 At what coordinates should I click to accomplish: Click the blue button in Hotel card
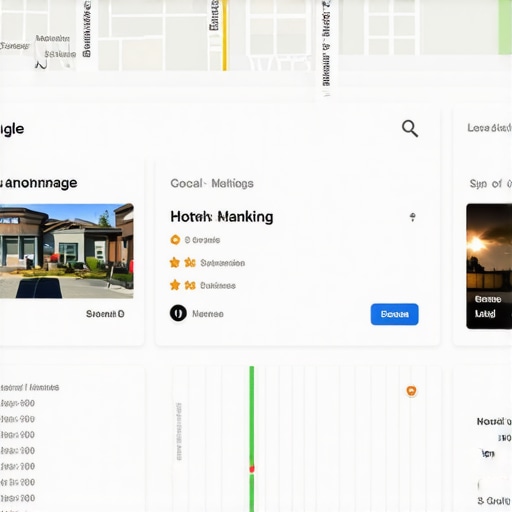pos(394,314)
